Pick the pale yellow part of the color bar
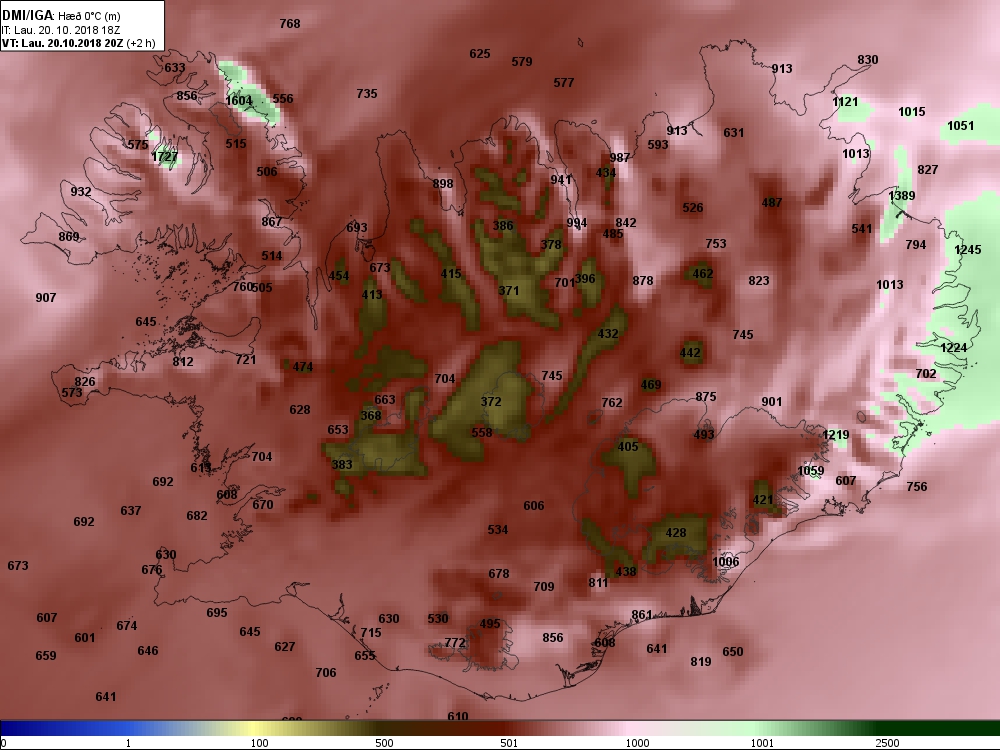The image size is (1000, 750). click(252, 728)
